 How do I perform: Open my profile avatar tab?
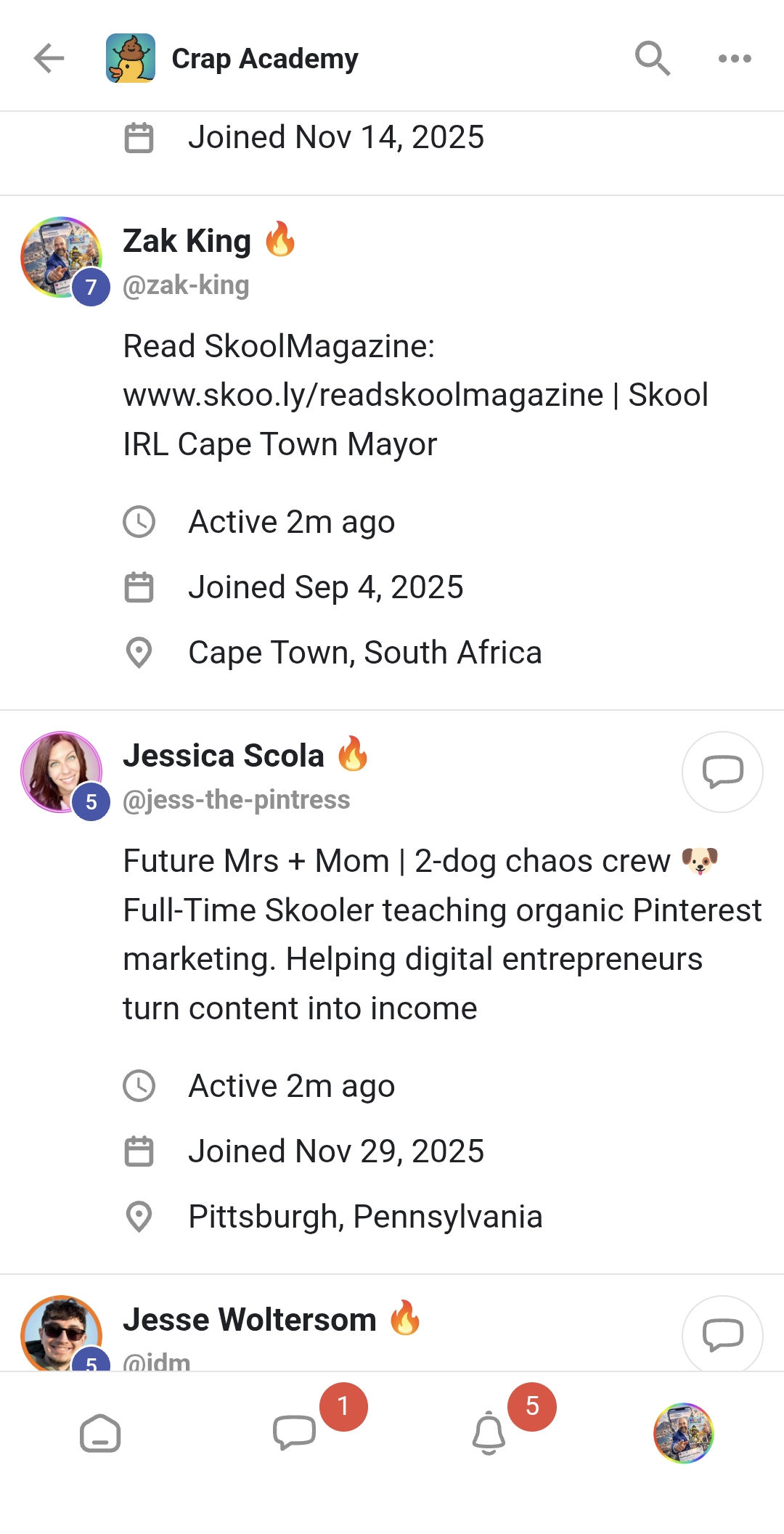click(683, 1433)
